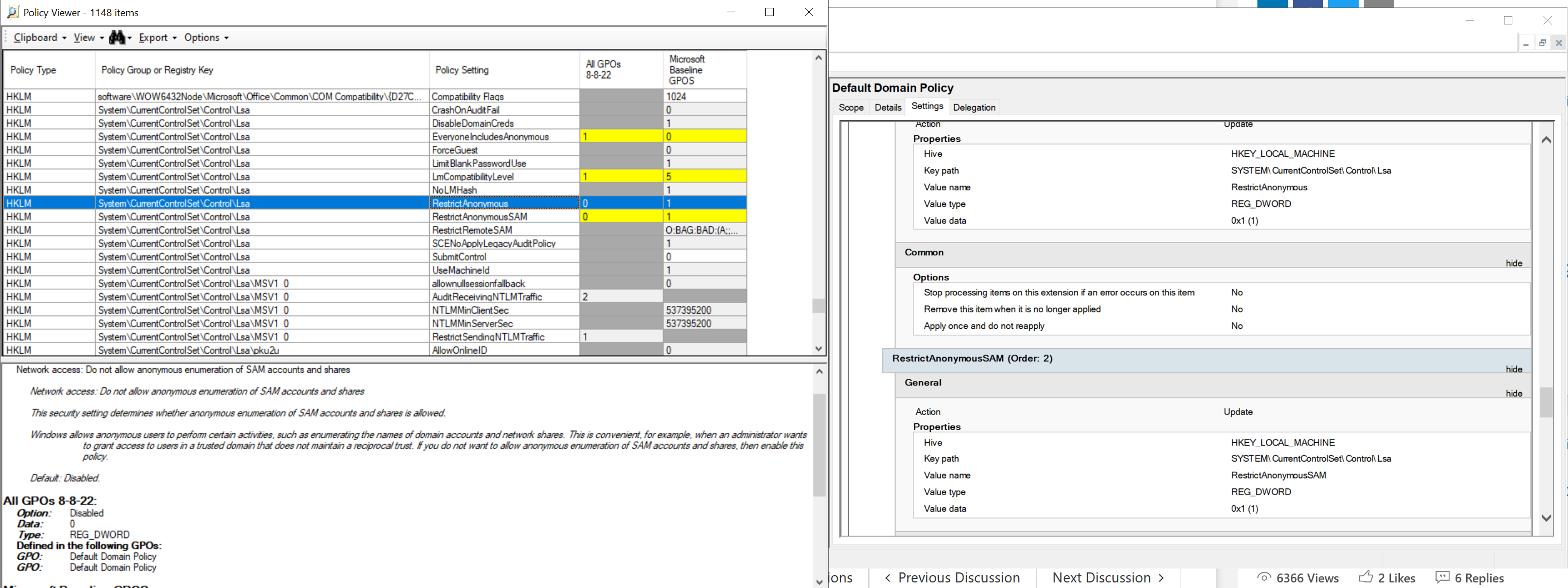Click the 6 Replies label
This screenshot has width=1568, height=588.
[x=1479, y=579]
